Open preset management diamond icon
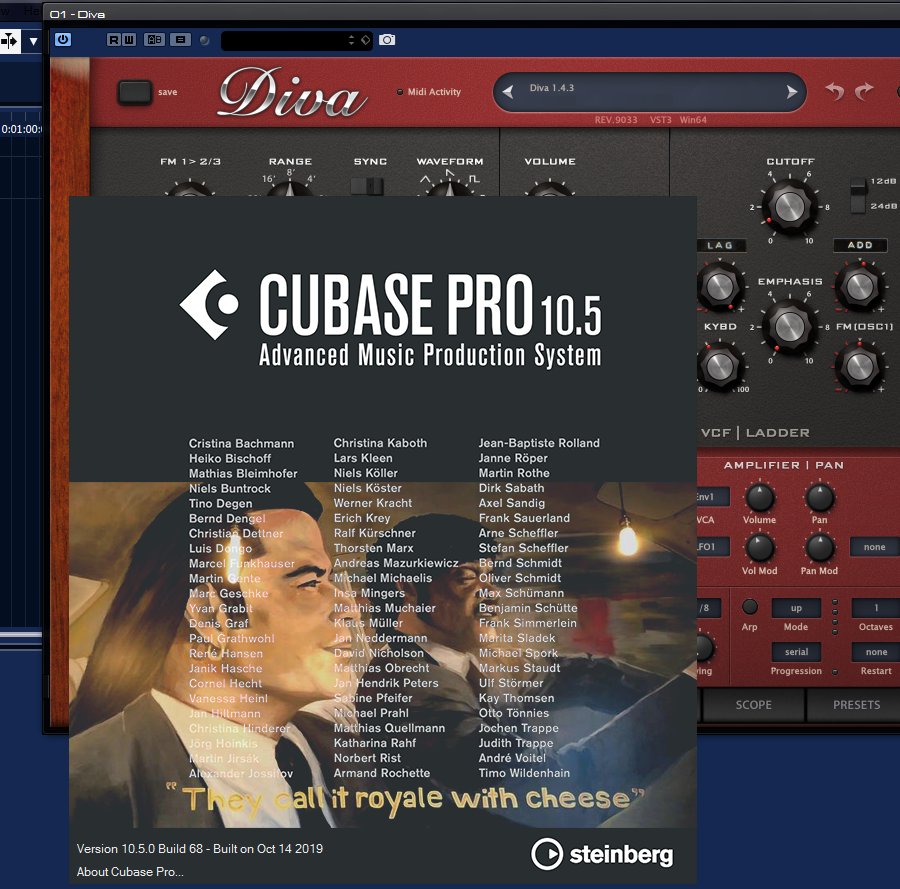The image size is (900, 889). (366, 40)
